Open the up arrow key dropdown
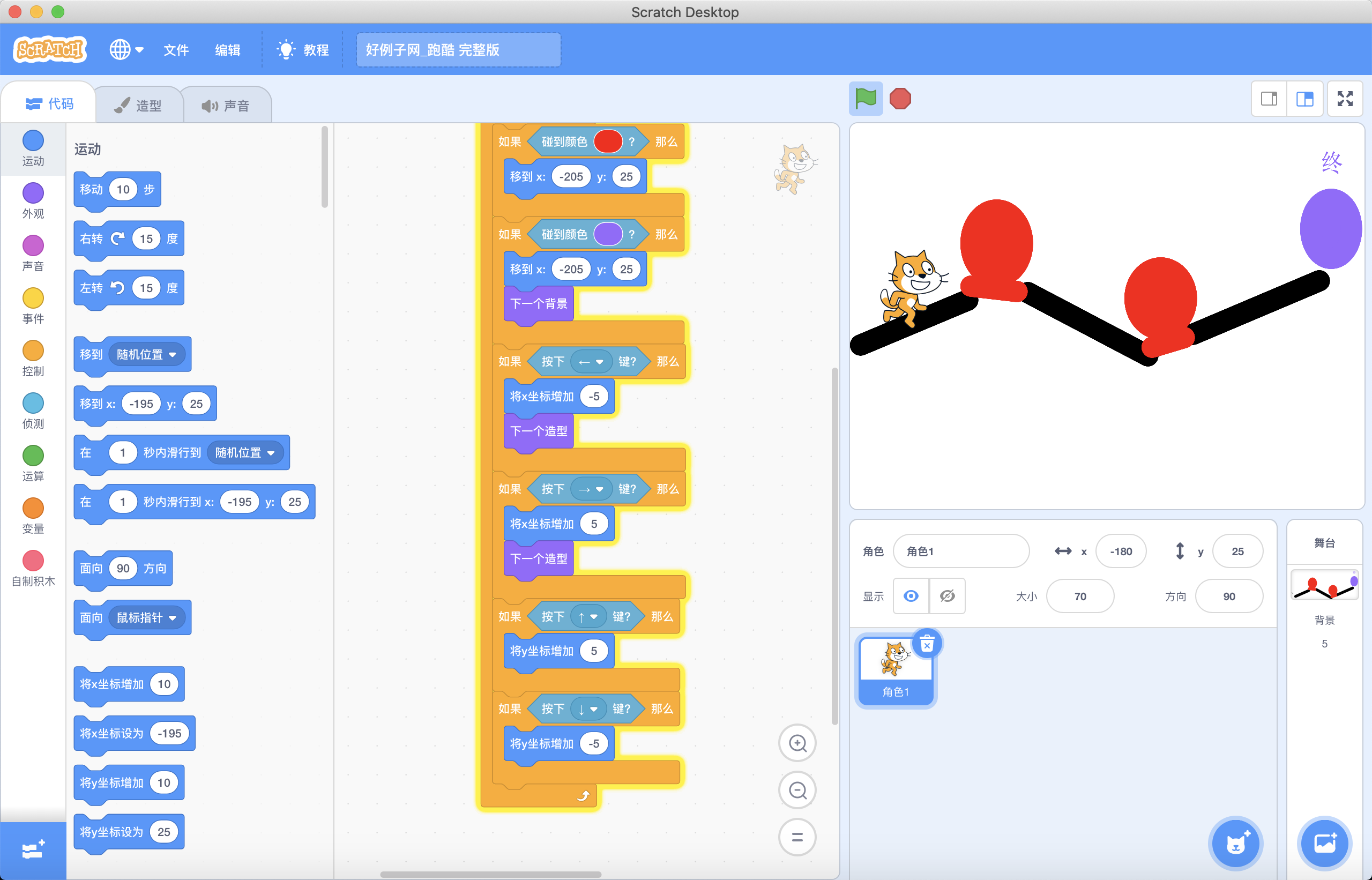Viewport: 1372px width, 880px height. click(x=588, y=616)
